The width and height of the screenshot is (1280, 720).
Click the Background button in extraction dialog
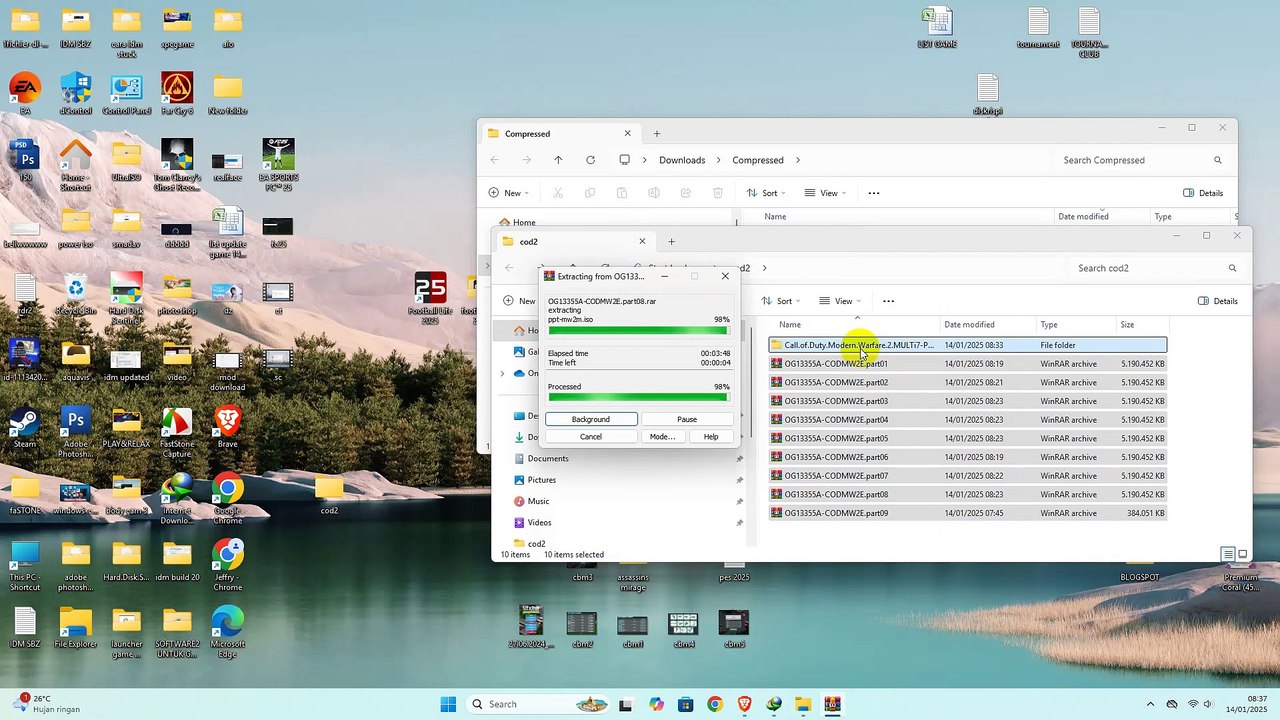pos(591,419)
